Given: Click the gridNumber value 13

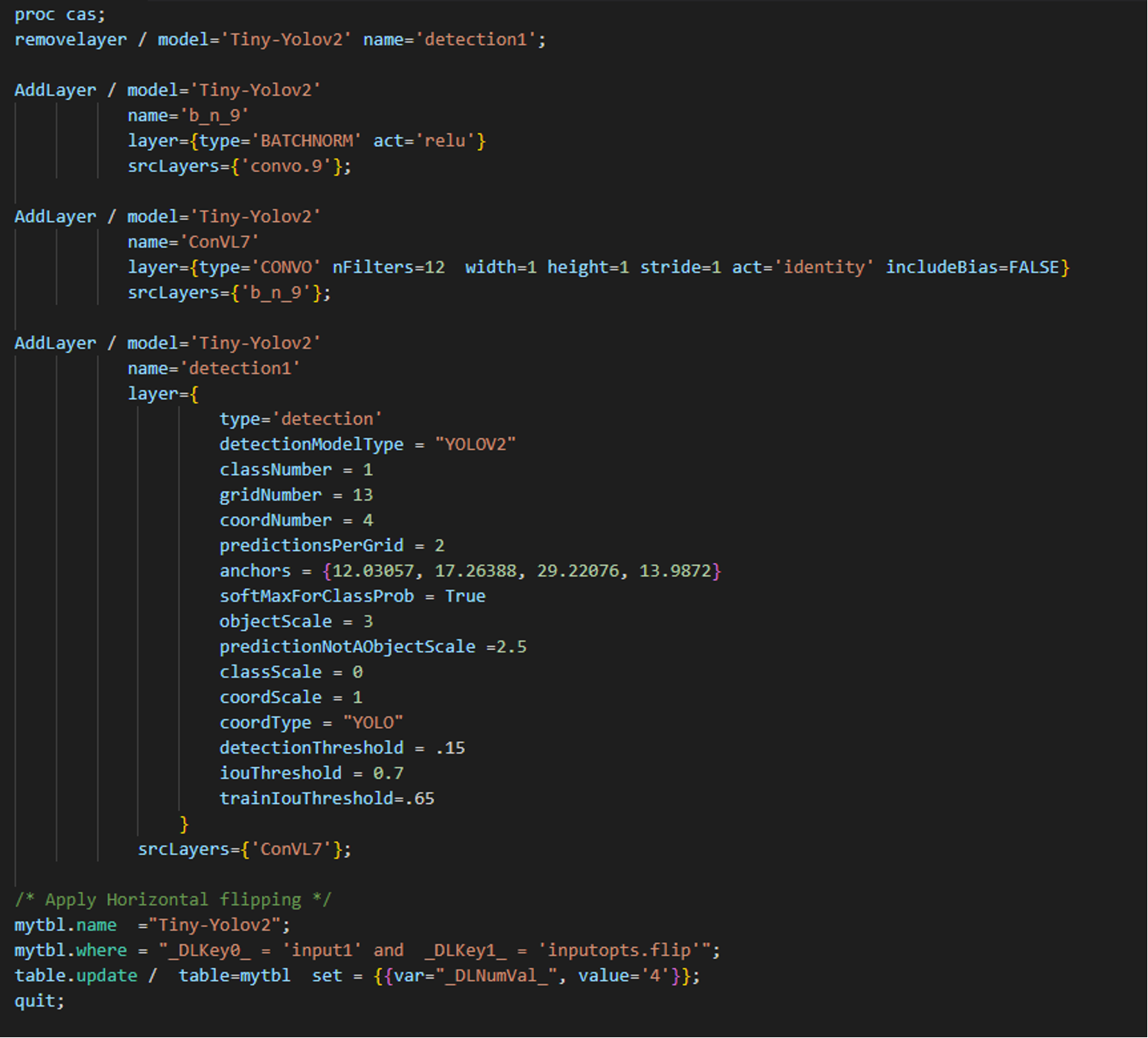Looking at the screenshot, I should coord(363,496).
